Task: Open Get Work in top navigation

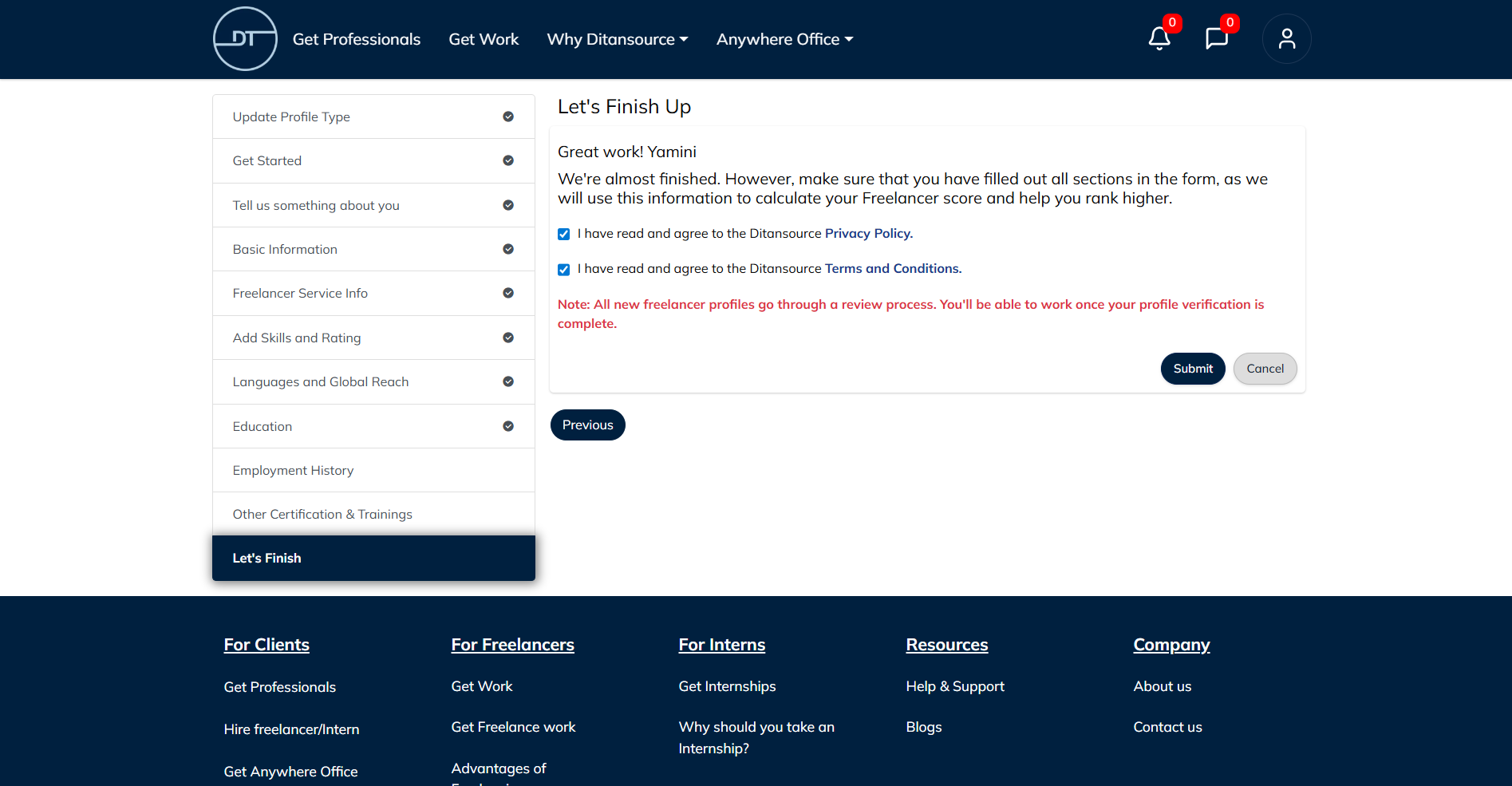Action: pyautogui.click(x=484, y=39)
